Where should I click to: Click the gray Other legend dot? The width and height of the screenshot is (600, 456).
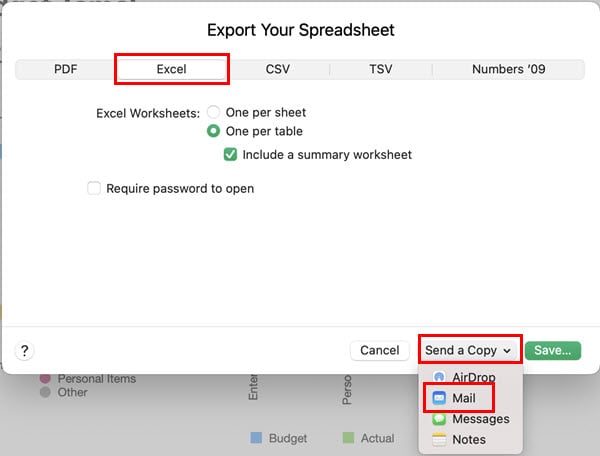[x=45, y=393]
